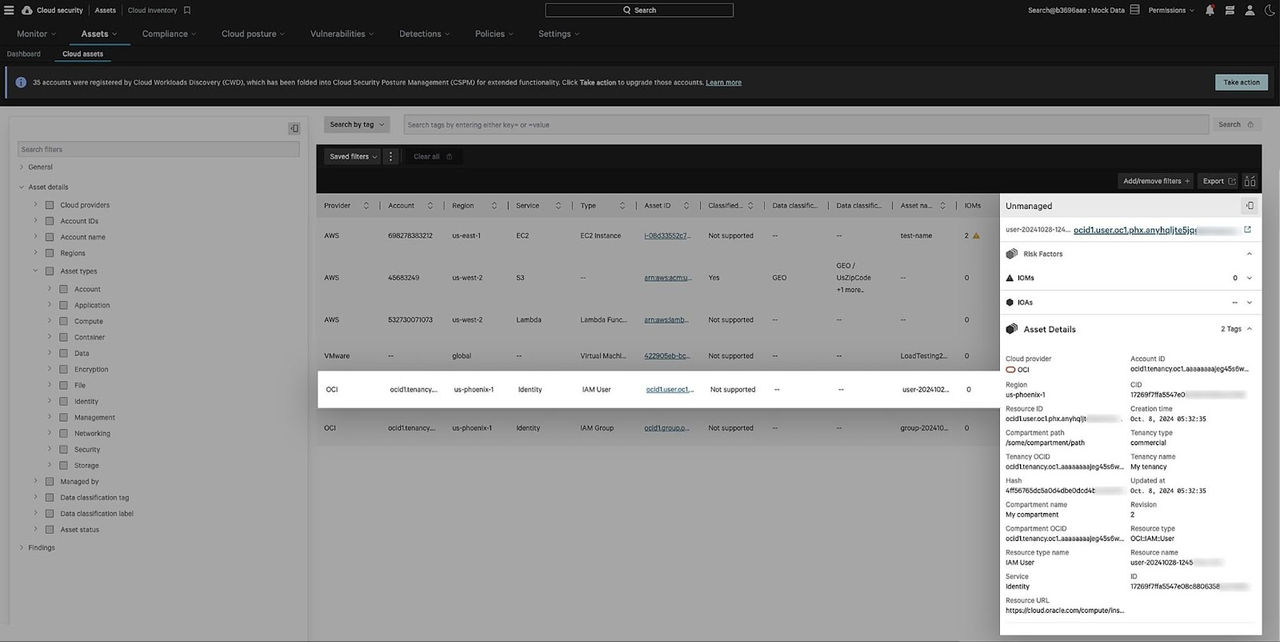Image resolution: width=1280 pixels, height=642 pixels.
Task: Check the Cloud providers filter checkbox
Action: click(49, 205)
